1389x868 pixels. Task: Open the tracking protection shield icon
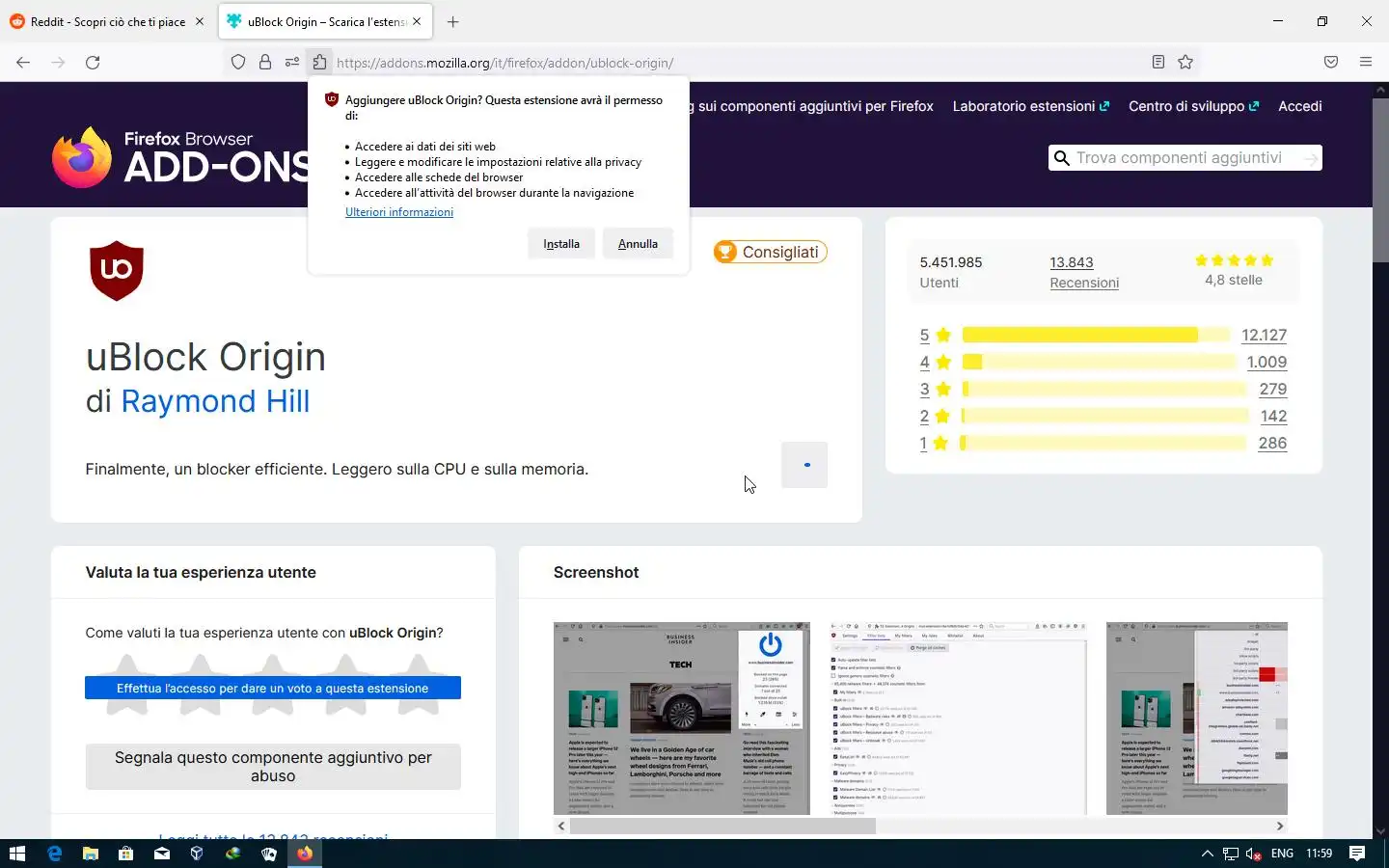click(238, 63)
